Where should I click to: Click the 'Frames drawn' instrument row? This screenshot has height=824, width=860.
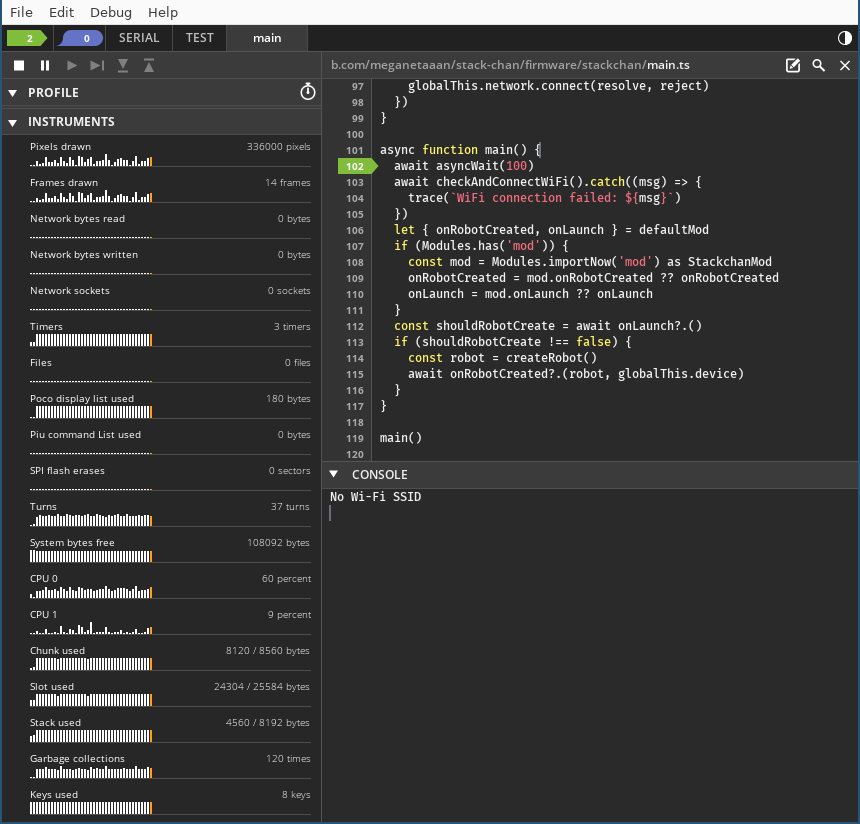(x=170, y=190)
